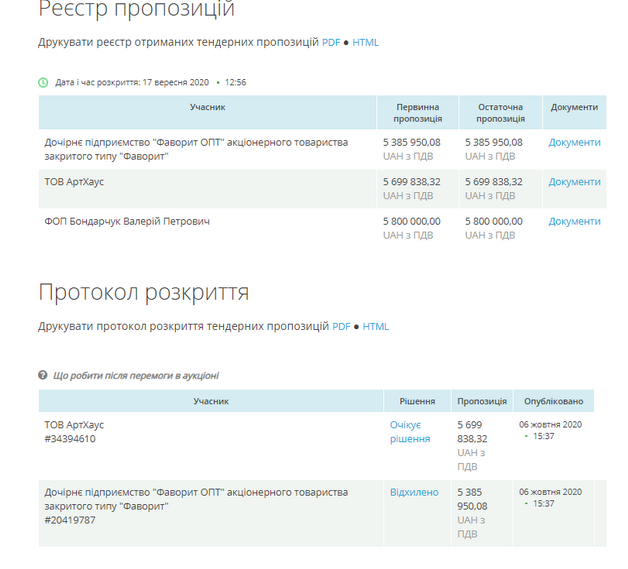Click the 'Опубліковано' column header
Viewport: 628px width, 569px height.
coord(553,401)
